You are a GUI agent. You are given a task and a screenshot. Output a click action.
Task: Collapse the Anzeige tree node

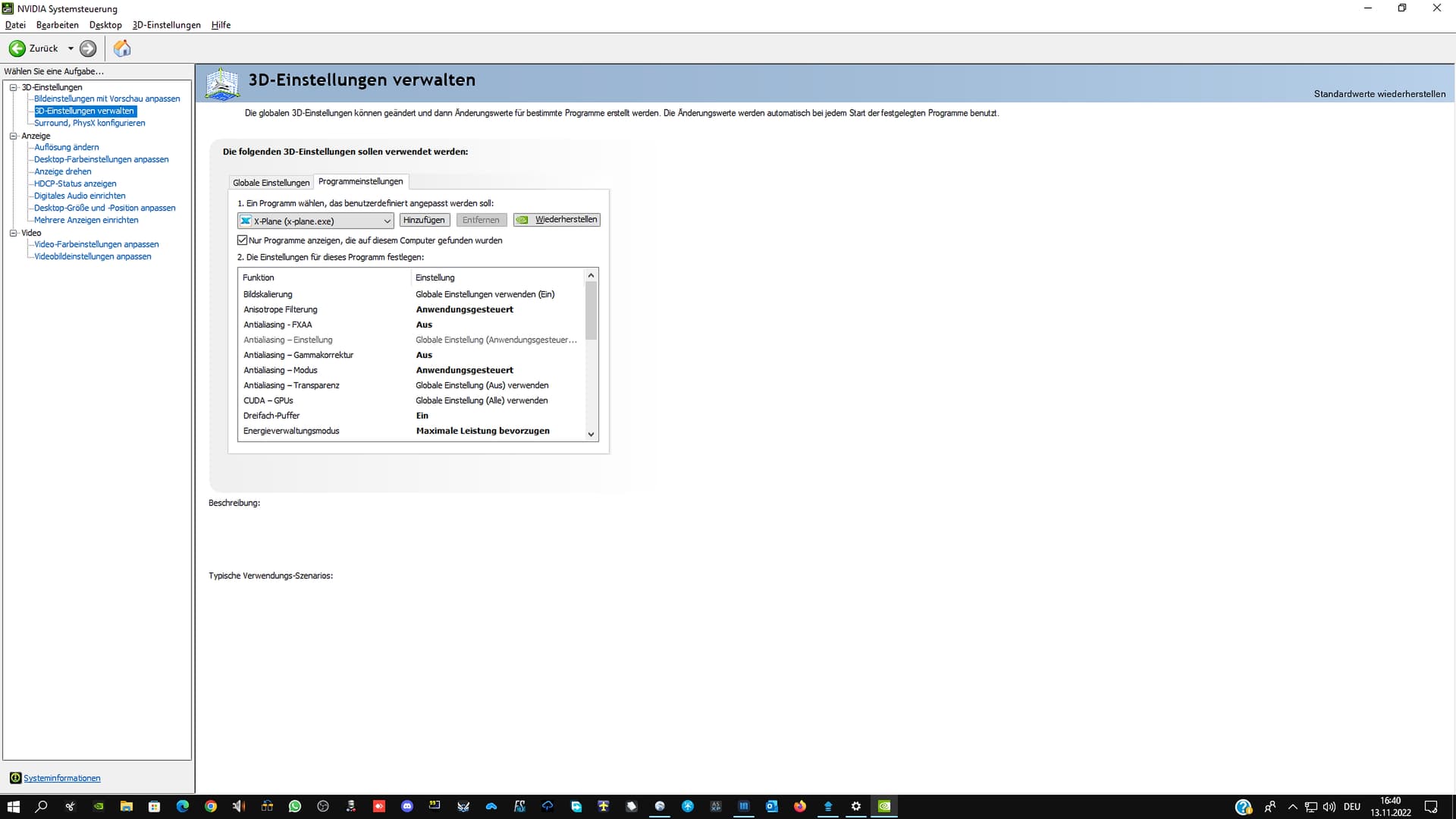click(x=13, y=136)
